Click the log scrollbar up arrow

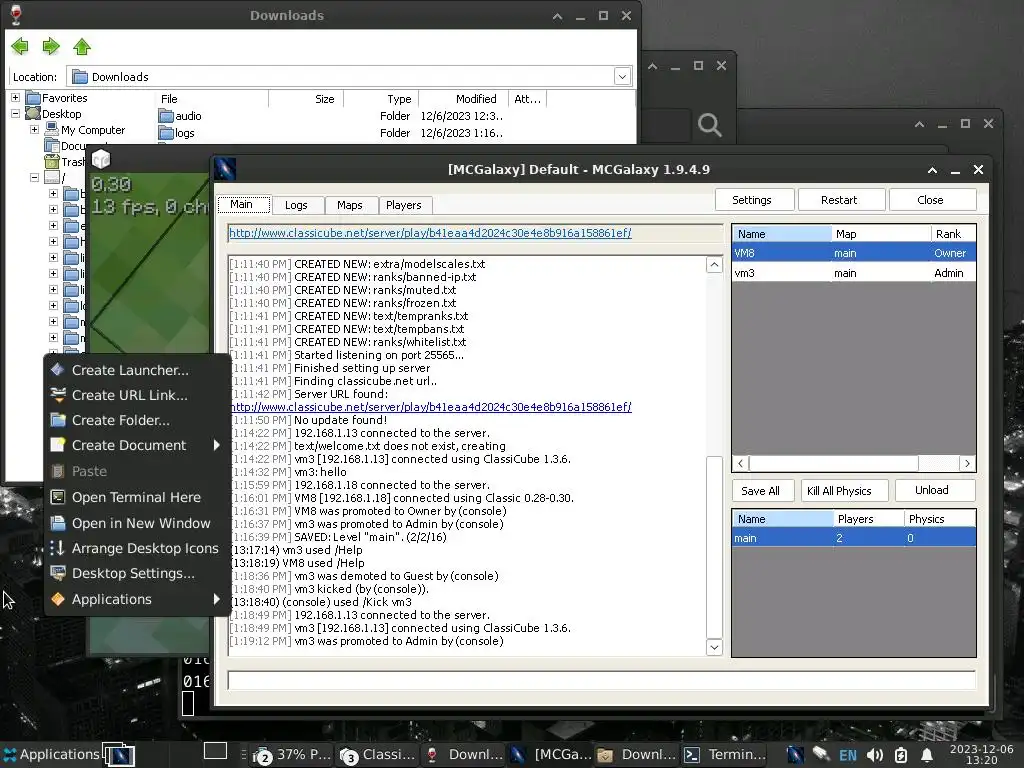pyautogui.click(x=714, y=264)
